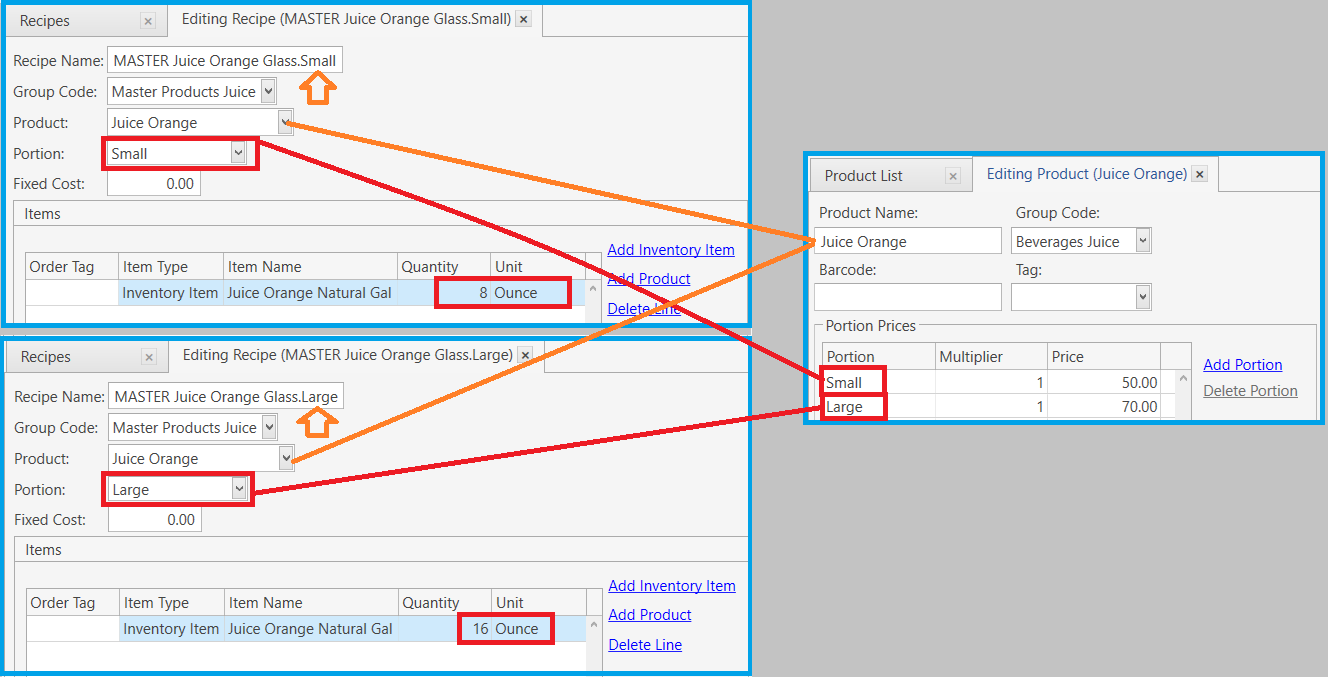Expand the Beverages Juice group code dropdown
The image size is (1328, 677).
point(1143,241)
